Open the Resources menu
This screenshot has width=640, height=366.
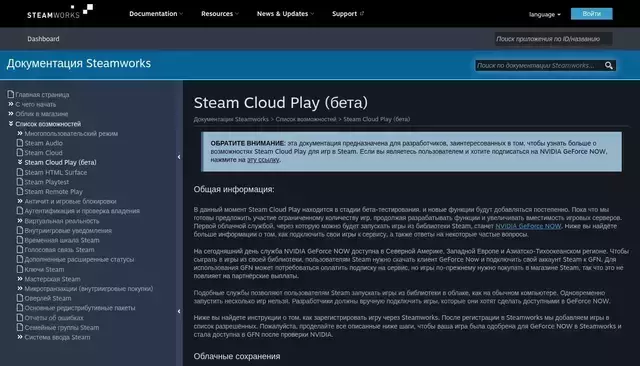(x=220, y=14)
